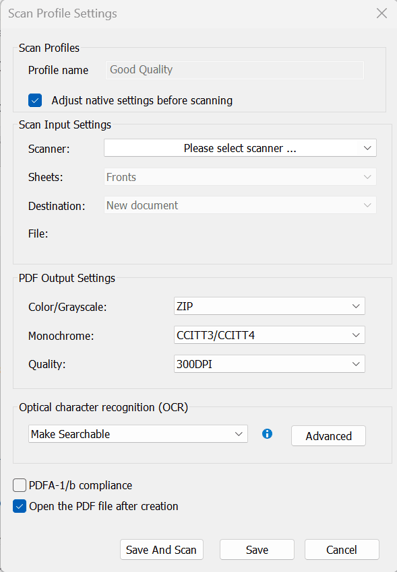Click the Color/Grayscale: label
Screen dimensions: 397x572
[x=68, y=307]
